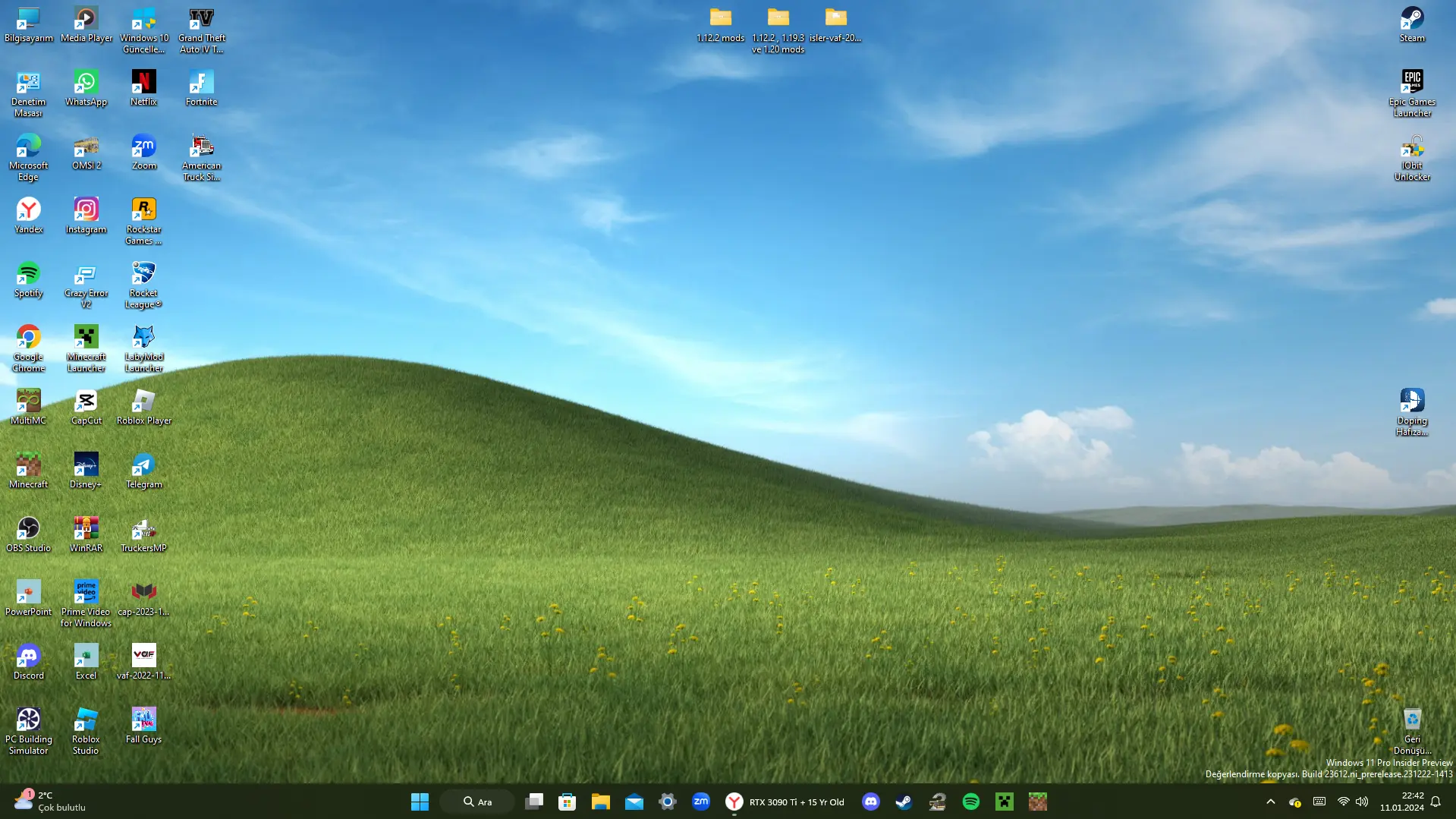The width and height of the screenshot is (1456, 819).
Task: Select the Epic Games Launcher icon
Action: 1412,94
